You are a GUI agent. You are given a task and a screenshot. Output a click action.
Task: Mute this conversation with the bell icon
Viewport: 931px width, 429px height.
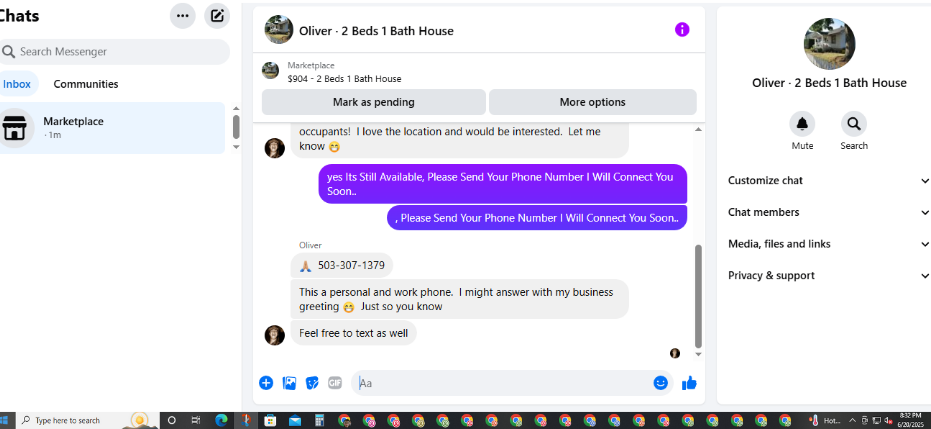click(x=802, y=124)
